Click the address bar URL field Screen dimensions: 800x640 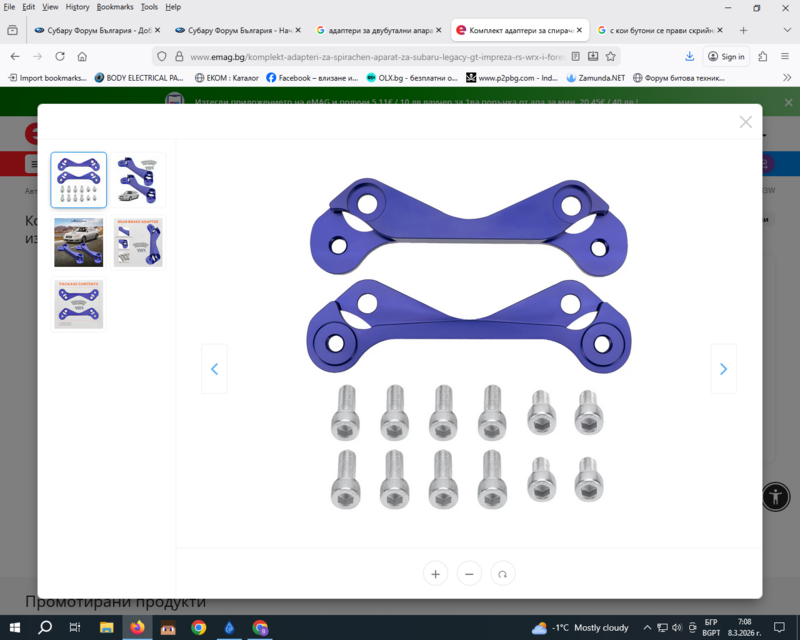click(x=378, y=57)
